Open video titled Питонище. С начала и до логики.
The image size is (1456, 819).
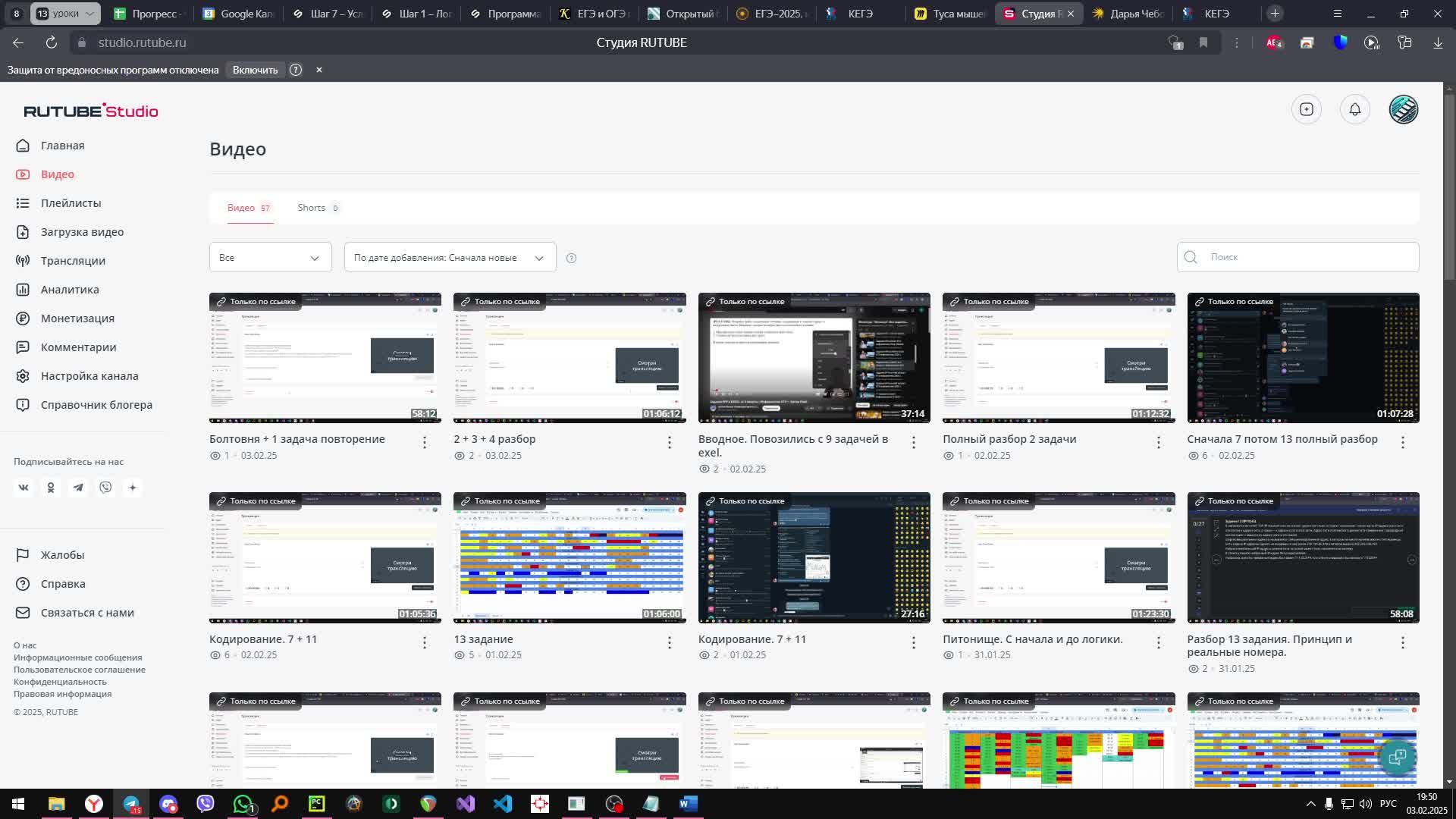click(x=1033, y=639)
